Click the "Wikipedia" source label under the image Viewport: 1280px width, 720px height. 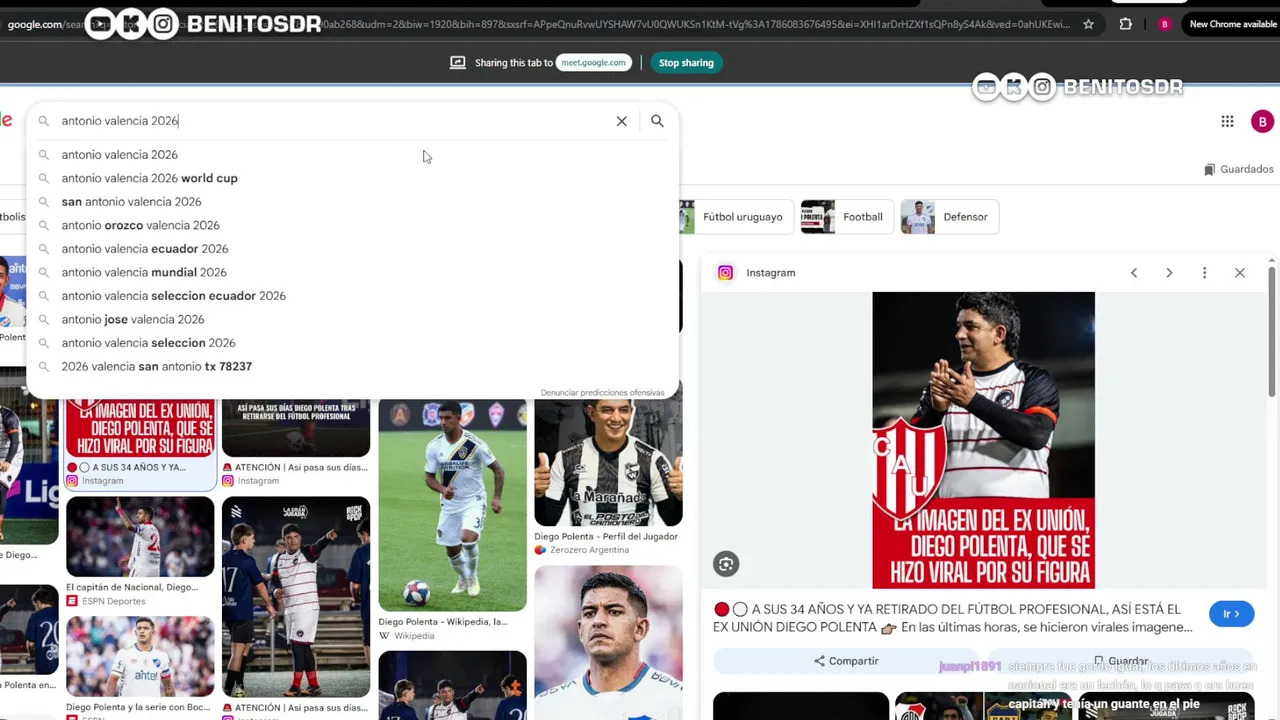point(414,636)
